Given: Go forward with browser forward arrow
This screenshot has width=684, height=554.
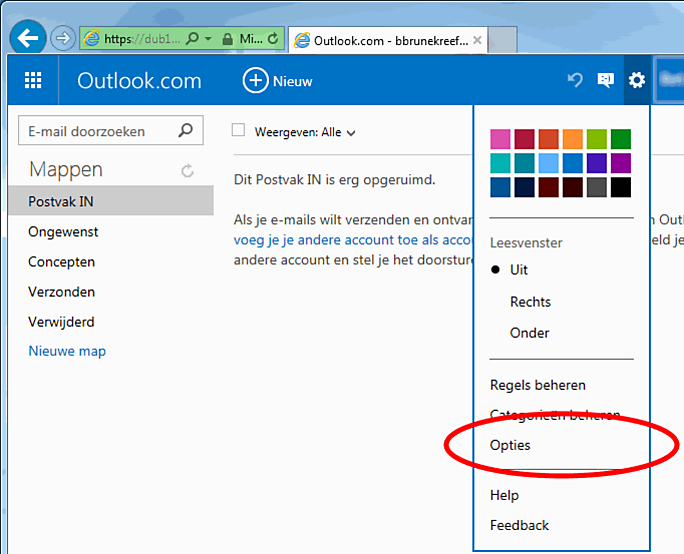Looking at the screenshot, I should 62,38.
